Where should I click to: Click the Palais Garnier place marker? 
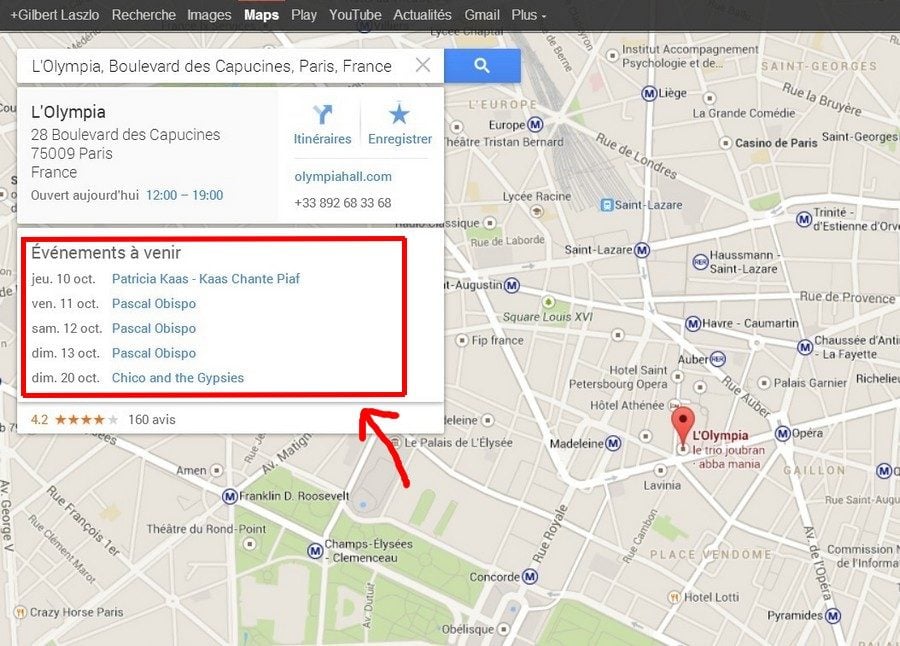pyautogui.click(x=763, y=383)
